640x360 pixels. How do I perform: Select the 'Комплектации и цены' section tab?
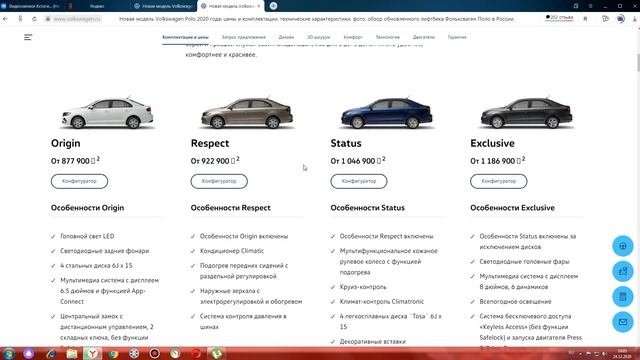pos(185,37)
